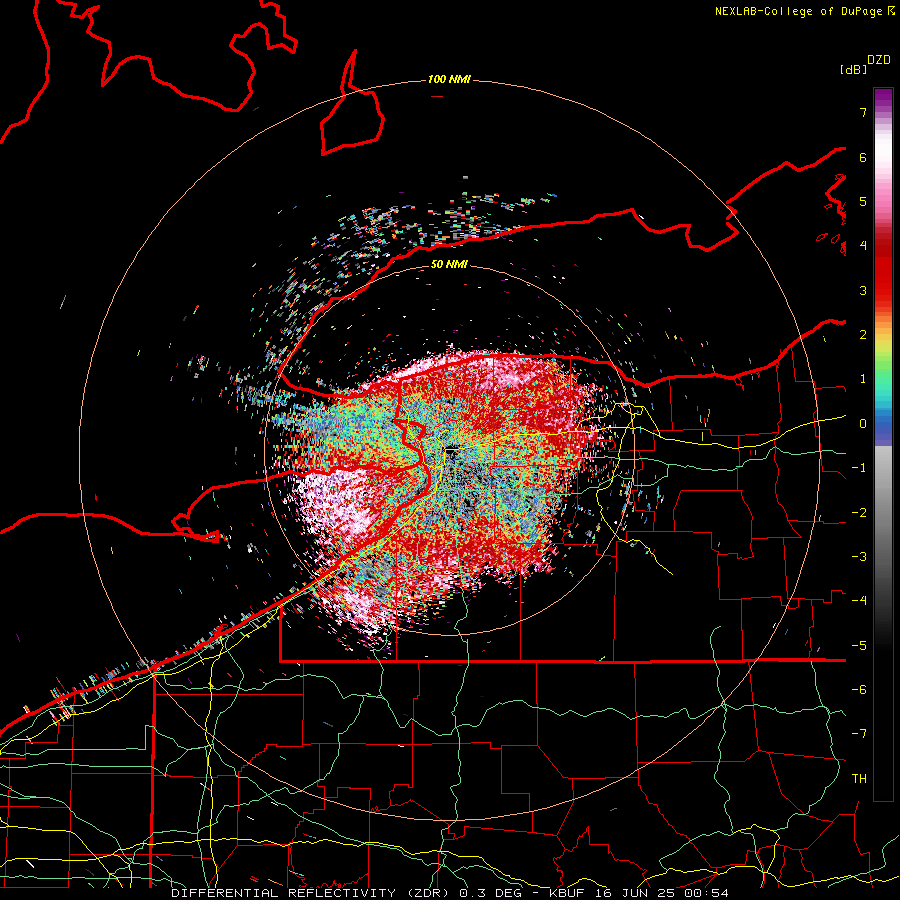
Task: Click the DZD legend title
Action: click(x=879, y=60)
